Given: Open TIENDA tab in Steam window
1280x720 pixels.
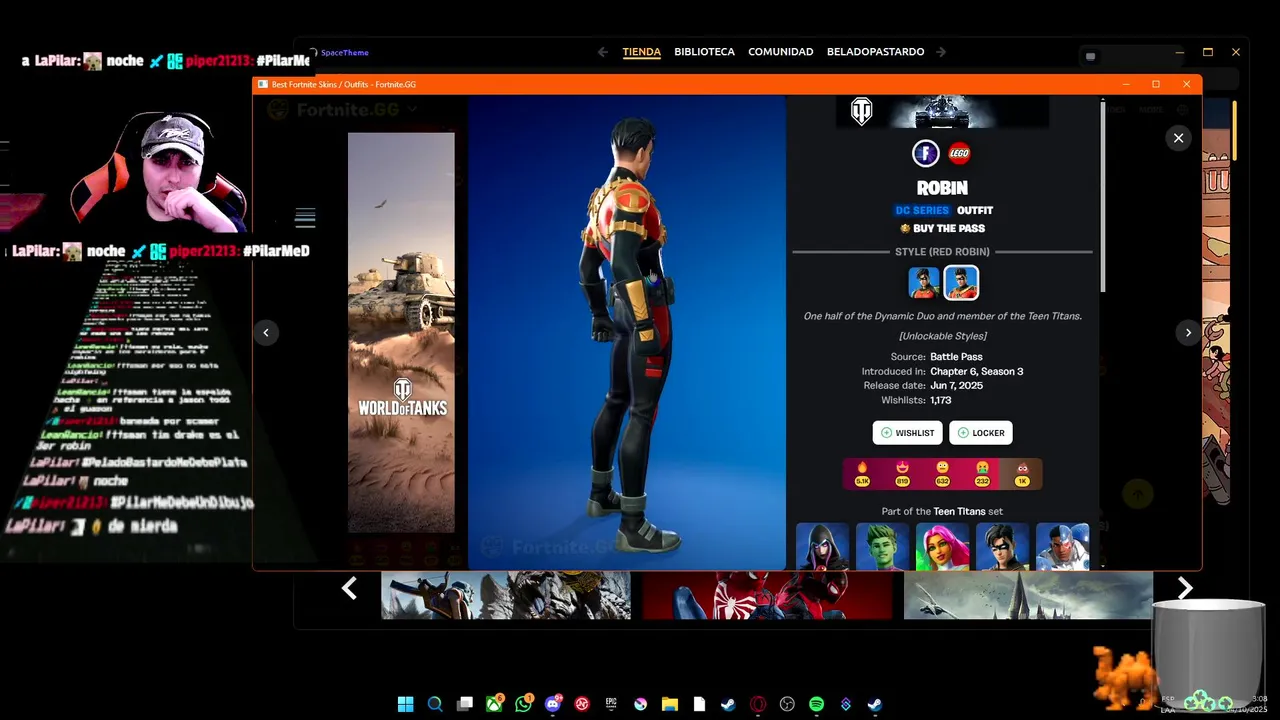Looking at the screenshot, I should pos(642,52).
